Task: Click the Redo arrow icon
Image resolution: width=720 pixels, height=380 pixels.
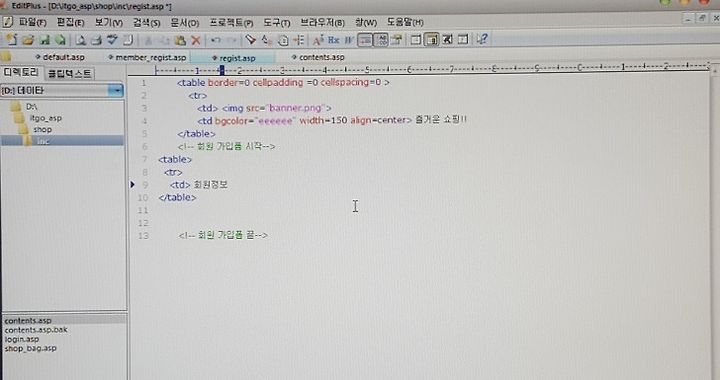Action: (232, 40)
